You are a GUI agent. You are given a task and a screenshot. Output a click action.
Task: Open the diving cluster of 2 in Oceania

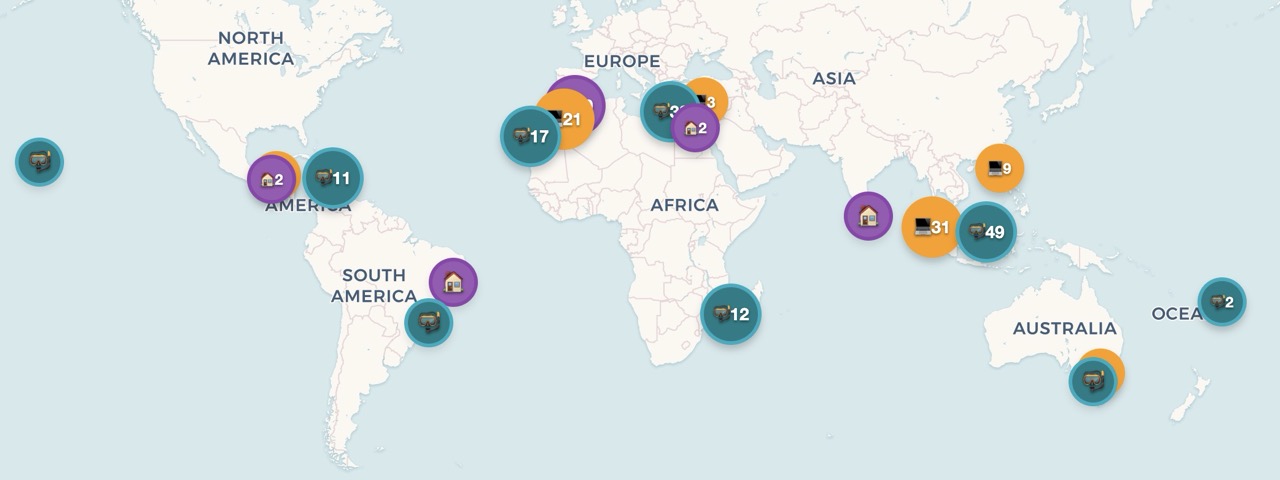click(1222, 302)
